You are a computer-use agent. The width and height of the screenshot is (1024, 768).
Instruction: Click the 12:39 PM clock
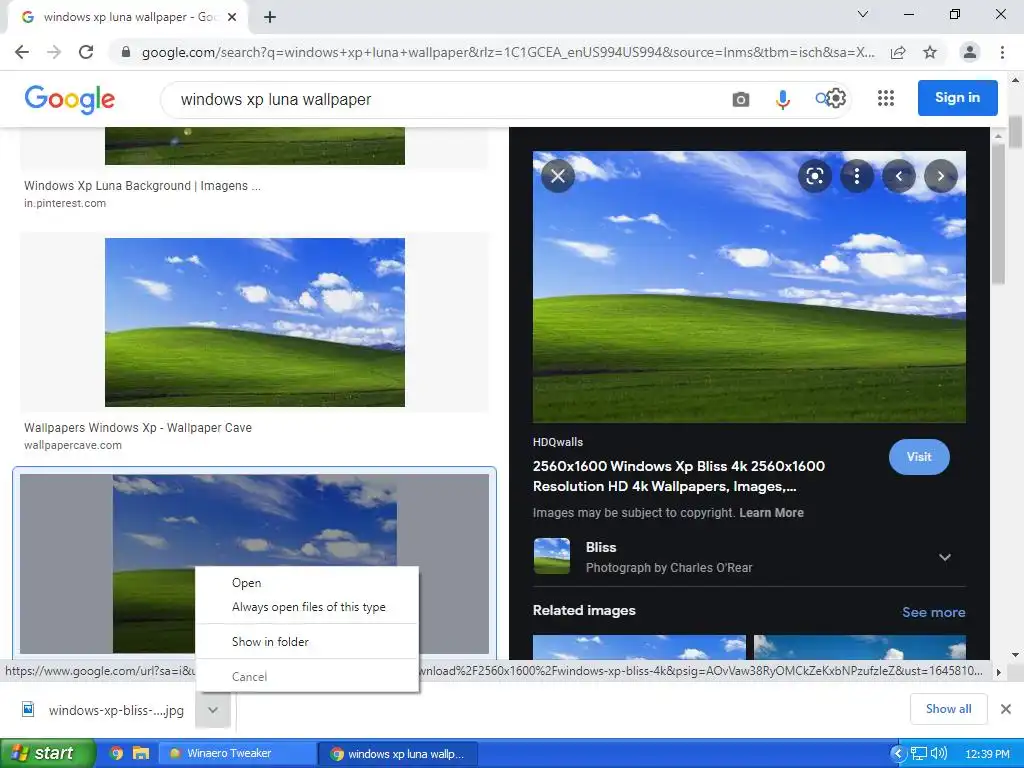click(987, 754)
